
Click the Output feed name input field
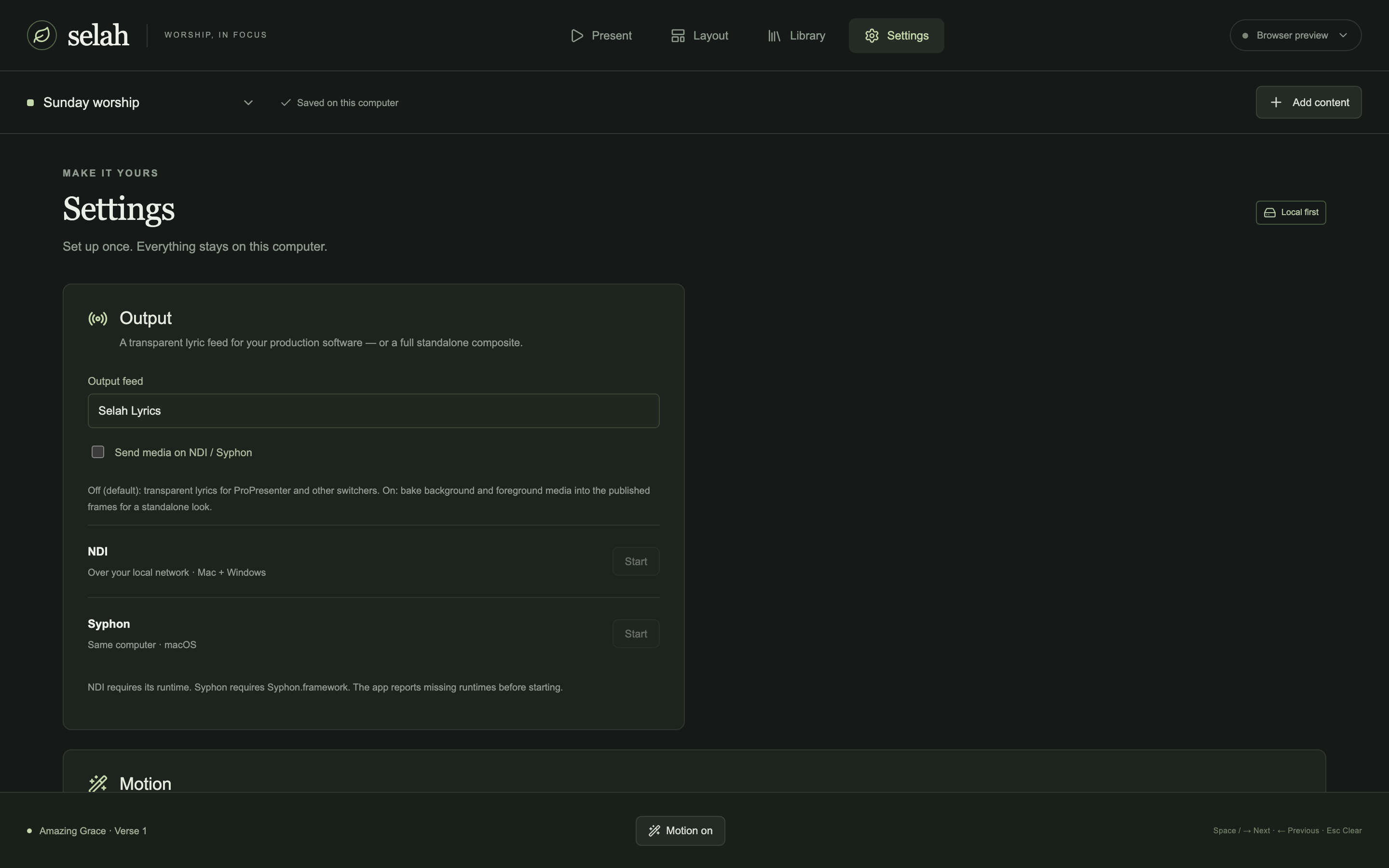374,410
